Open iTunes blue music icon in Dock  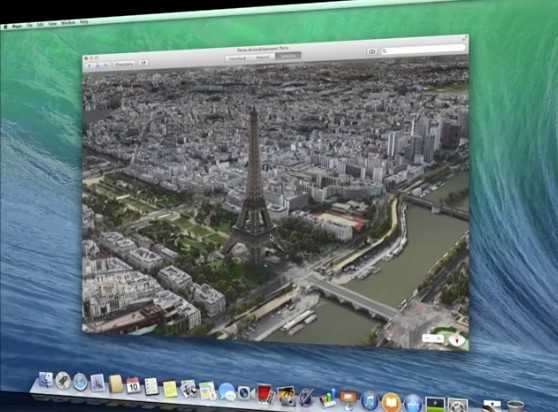(370, 401)
